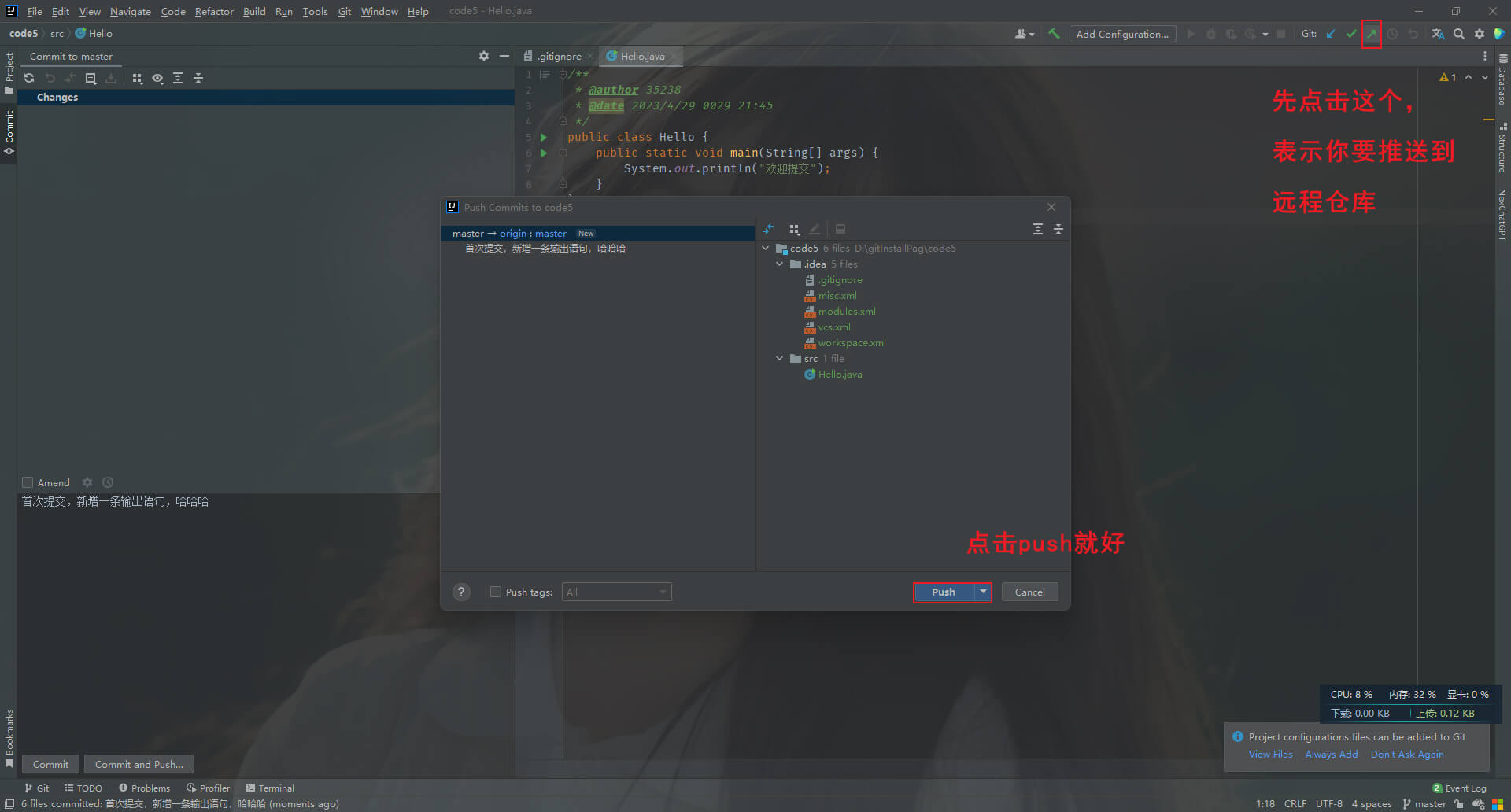This screenshot has width=1511, height=812.
Task: Switch to the .gitignore editor tab
Action: point(559,56)
